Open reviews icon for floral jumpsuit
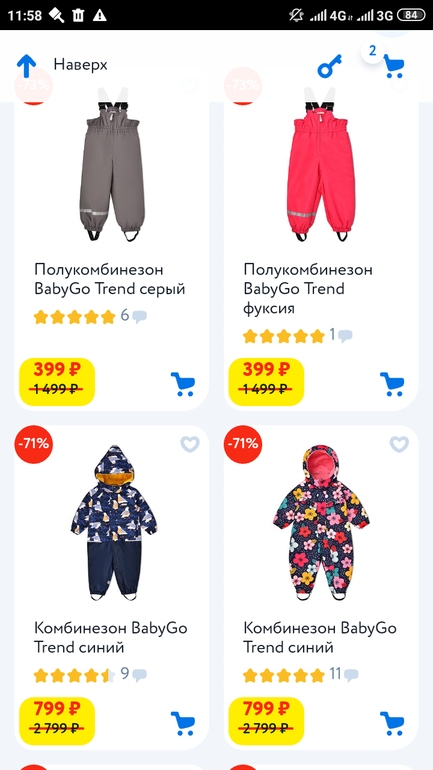The width and height of the screenshot is (433, 770). (x=351, y=675)
